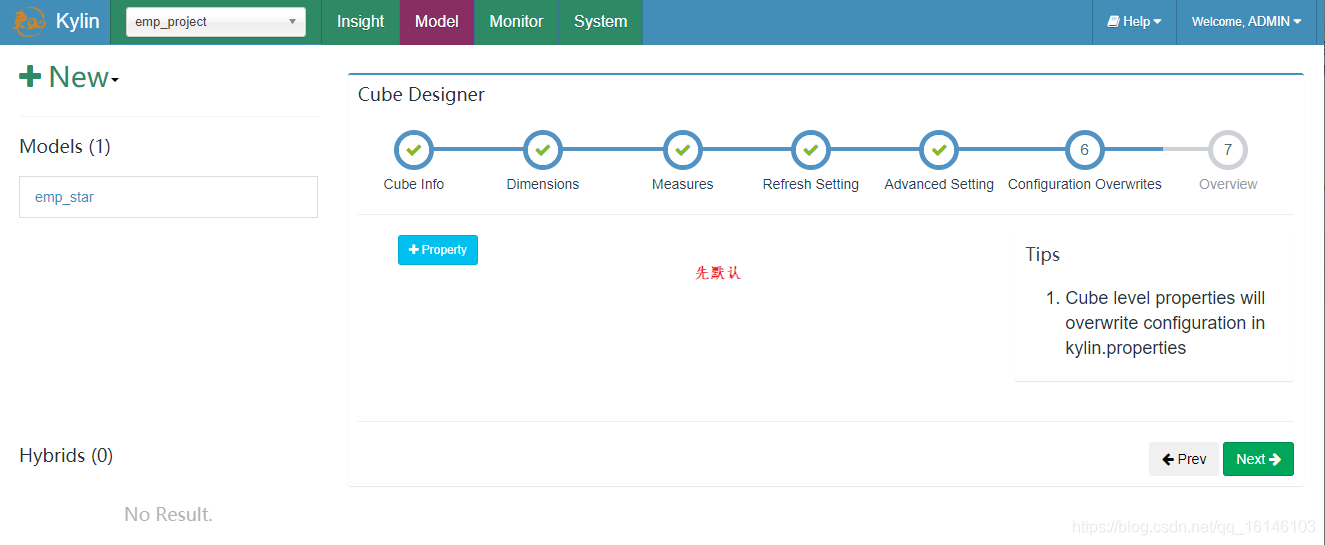Click step 6 Configuration Overwrites circle
Image resolution: width=1325 pixels, height=545 pixels.
click(1084, 150)
